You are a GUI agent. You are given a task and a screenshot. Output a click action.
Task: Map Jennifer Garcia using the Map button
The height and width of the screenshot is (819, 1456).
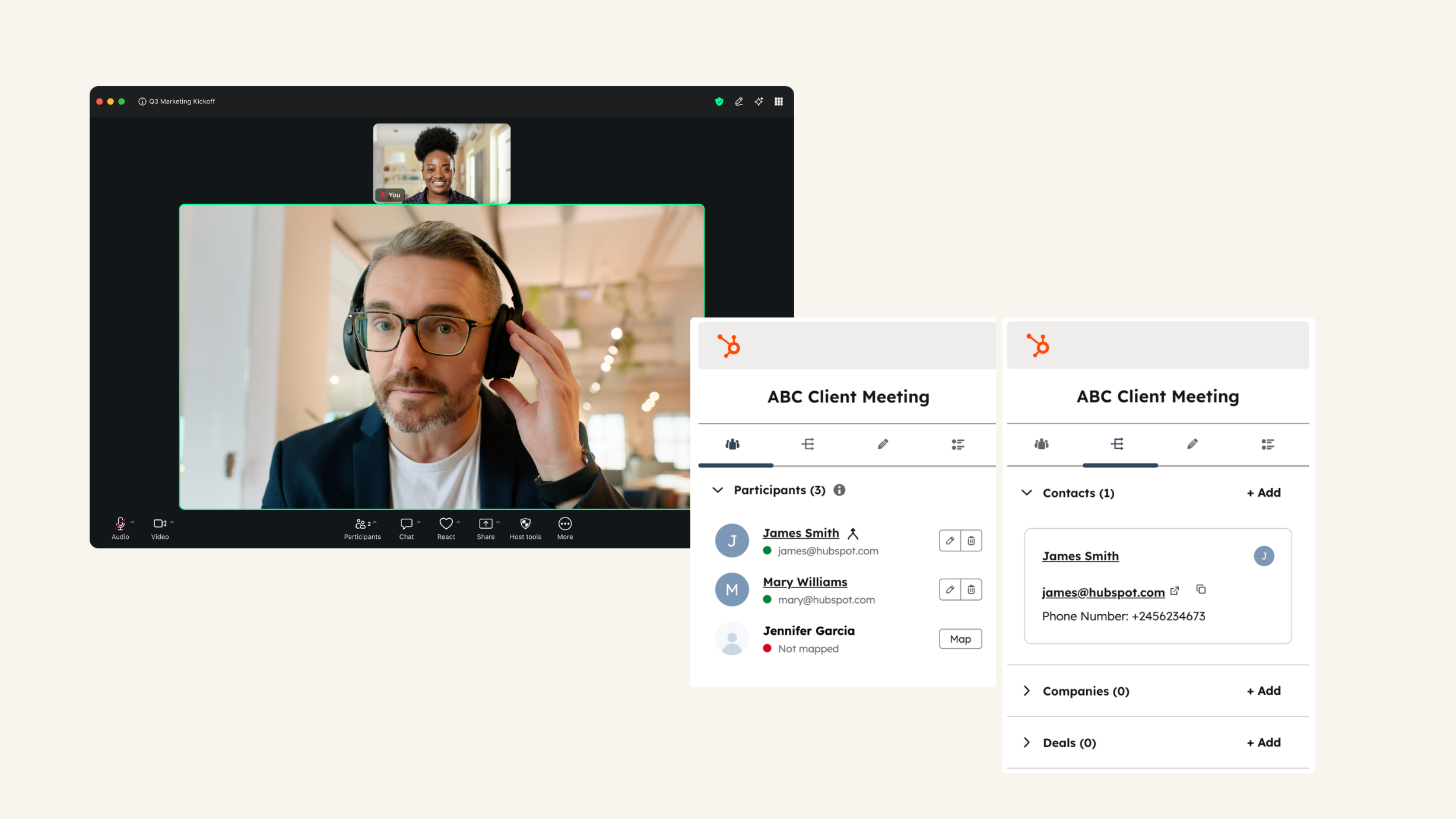(x=960, y=639)
